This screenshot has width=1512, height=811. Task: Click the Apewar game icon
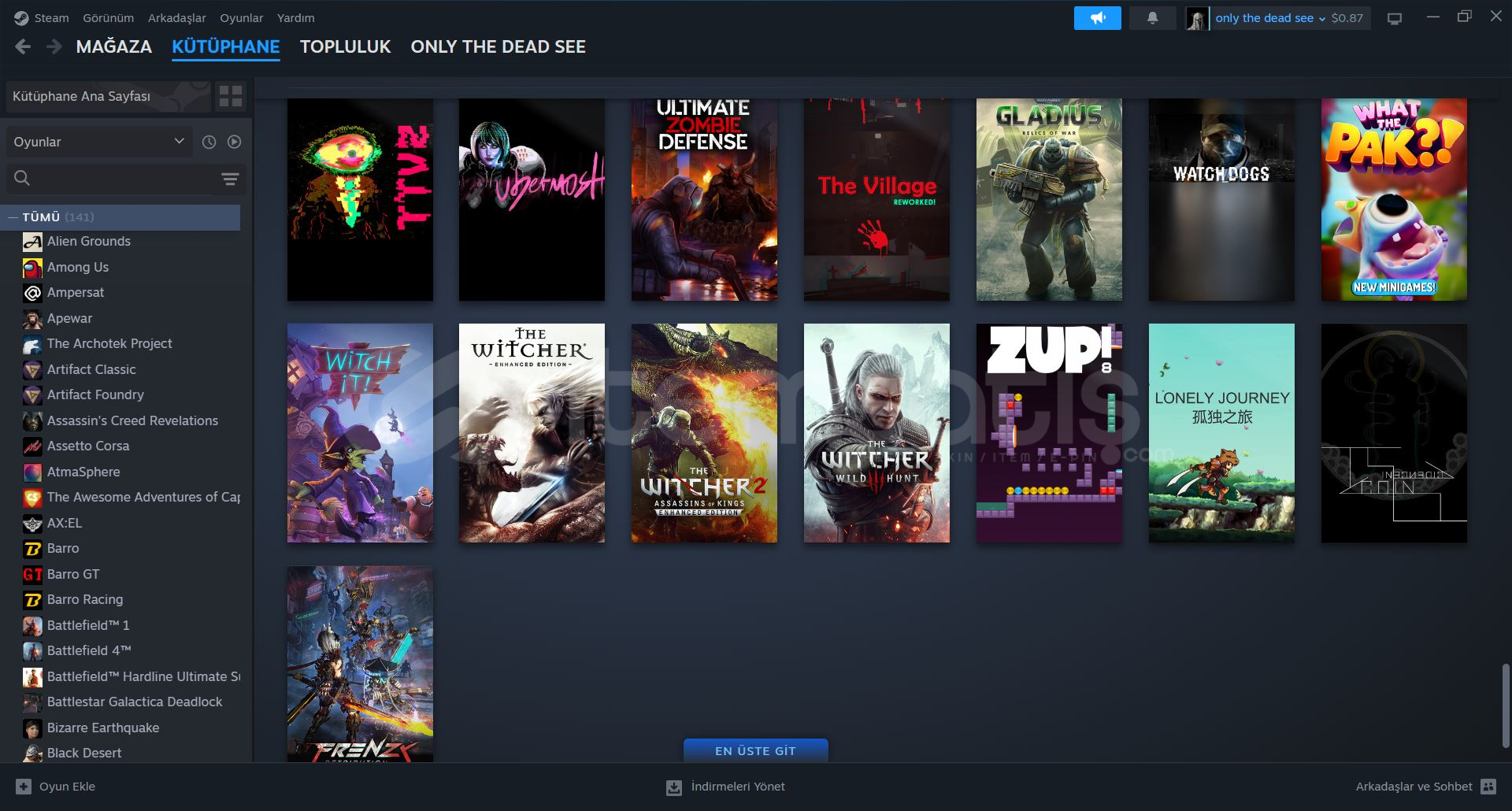pos(32,318)
